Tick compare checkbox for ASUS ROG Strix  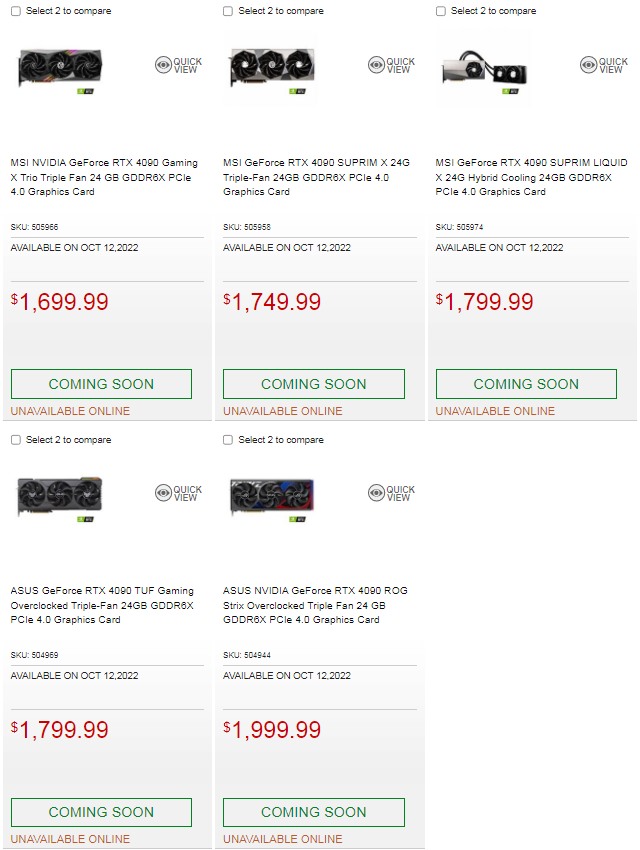point(228,440)
